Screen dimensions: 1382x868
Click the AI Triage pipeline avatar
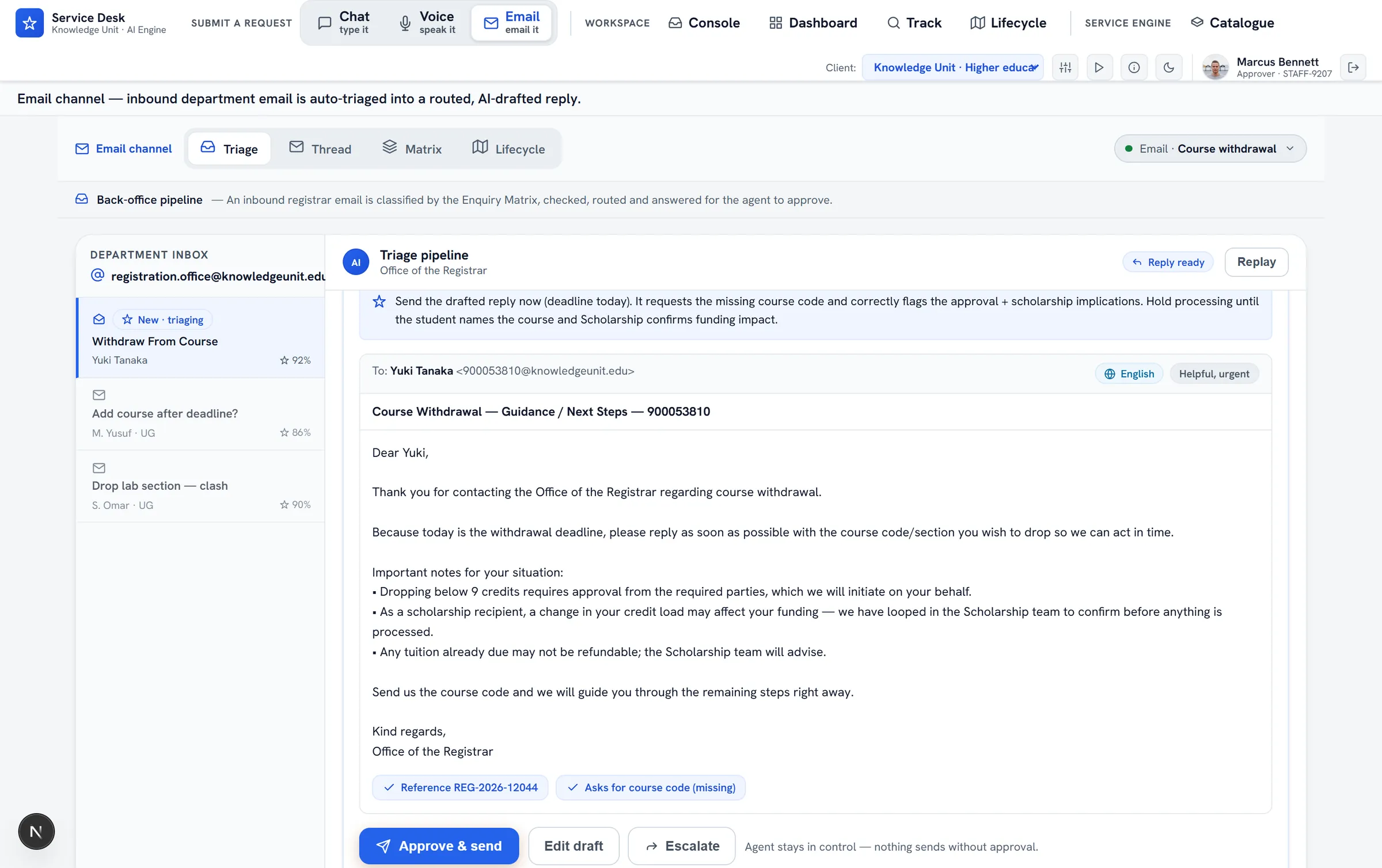pyautogui.click(x=356, y=262)
